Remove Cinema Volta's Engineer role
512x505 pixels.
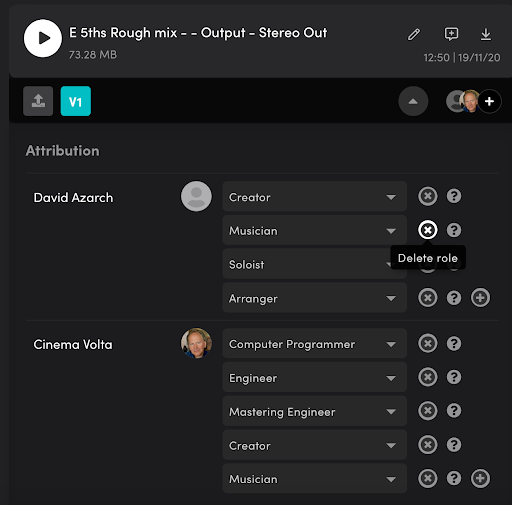point(428,377)
